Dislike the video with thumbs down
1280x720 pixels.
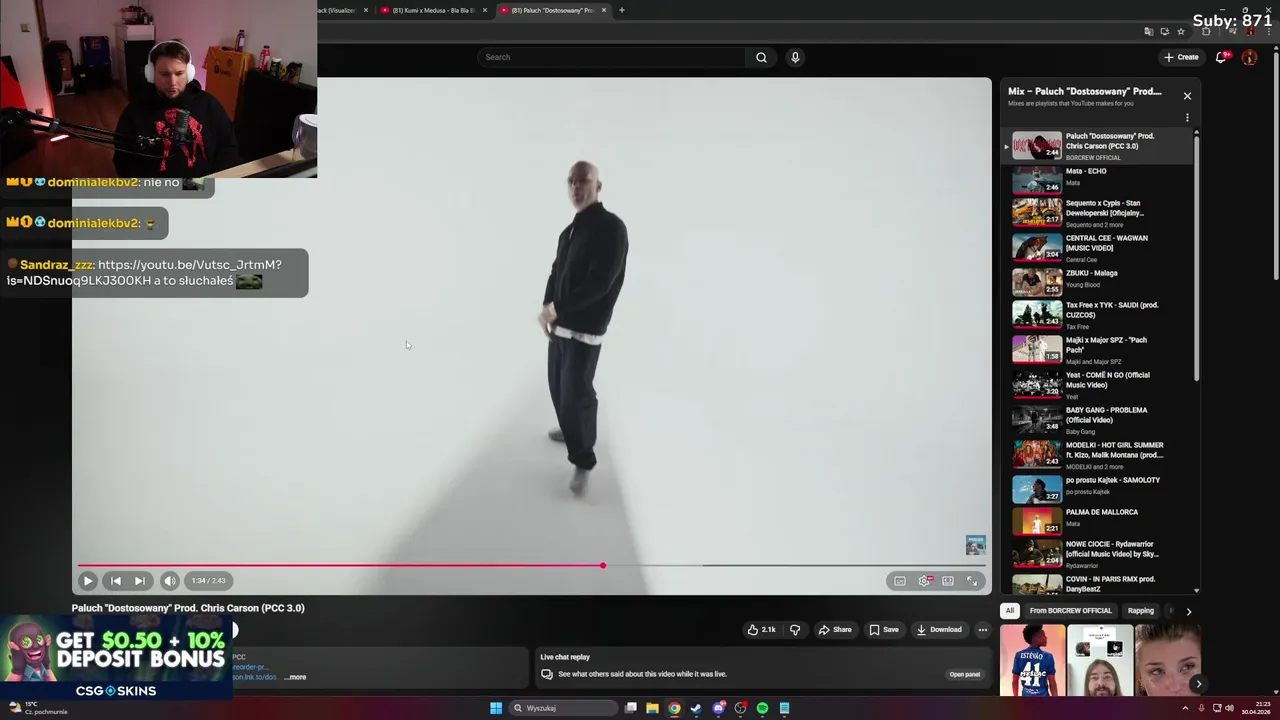tap(795, 630)
